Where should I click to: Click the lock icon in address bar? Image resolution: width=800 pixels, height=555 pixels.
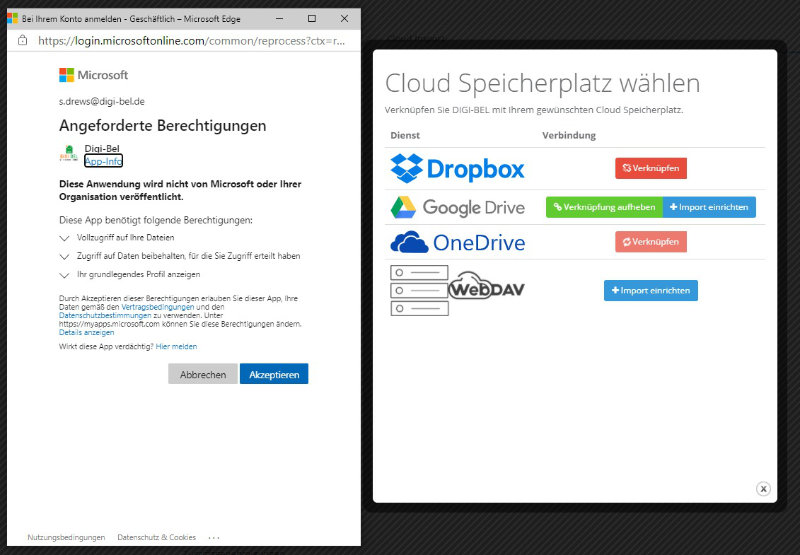[23, 41]
